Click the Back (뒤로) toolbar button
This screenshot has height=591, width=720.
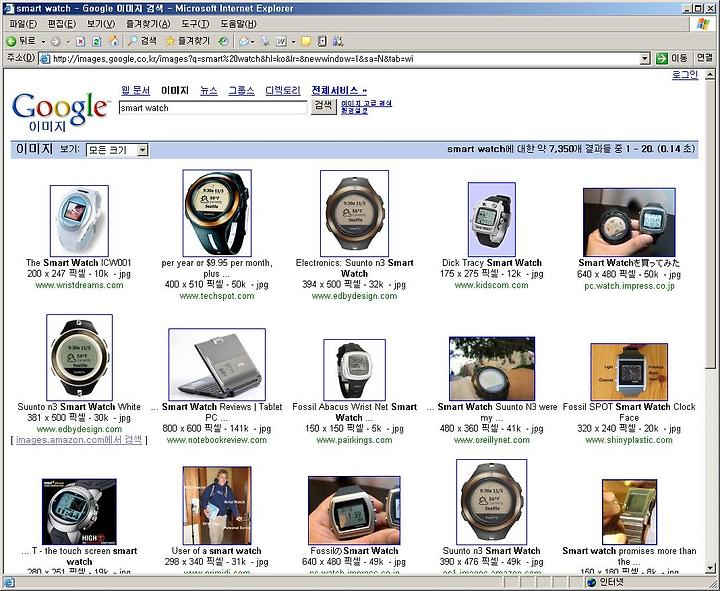21,41
